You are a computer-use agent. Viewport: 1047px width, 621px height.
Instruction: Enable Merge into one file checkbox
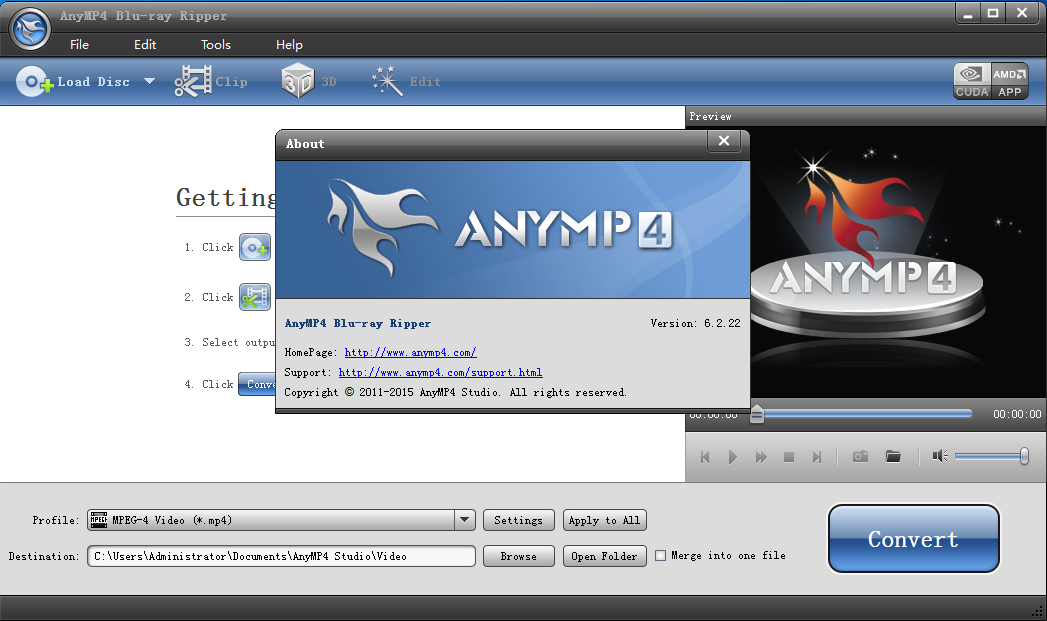[660, 556]
